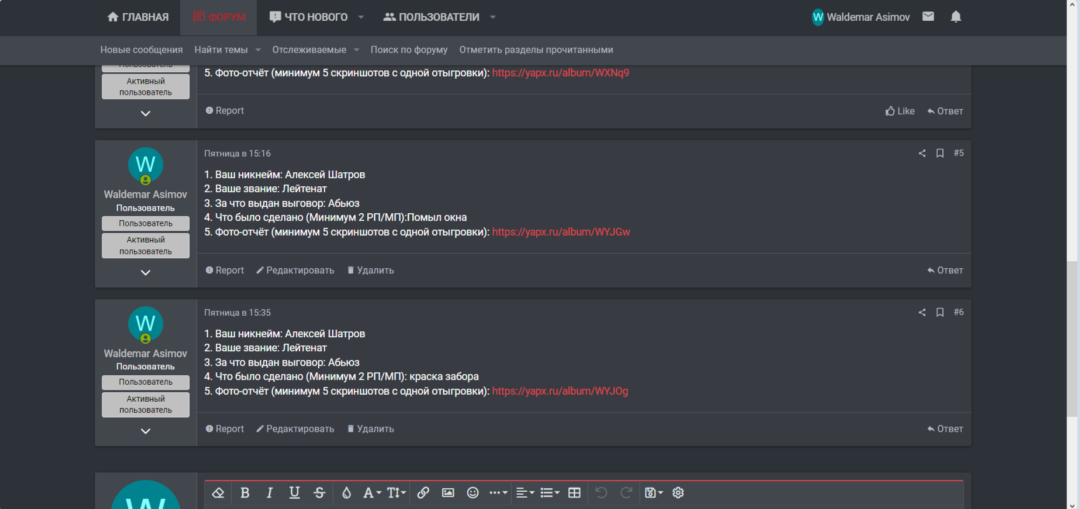1080x509 pixels.
Task: Click the insert image icon
Action: pos(448,492)
